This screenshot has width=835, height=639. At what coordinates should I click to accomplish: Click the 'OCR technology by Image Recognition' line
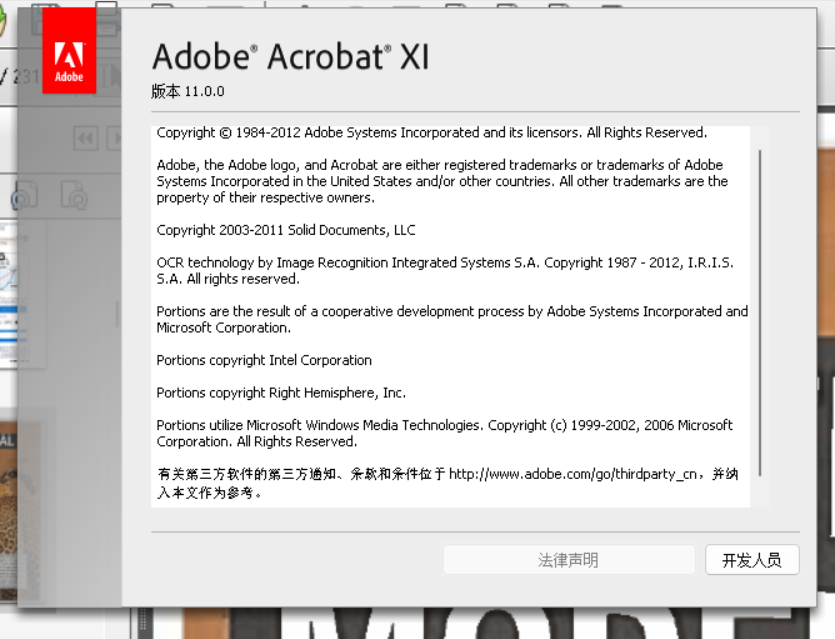pyautogui.click(x=445, y=271)
